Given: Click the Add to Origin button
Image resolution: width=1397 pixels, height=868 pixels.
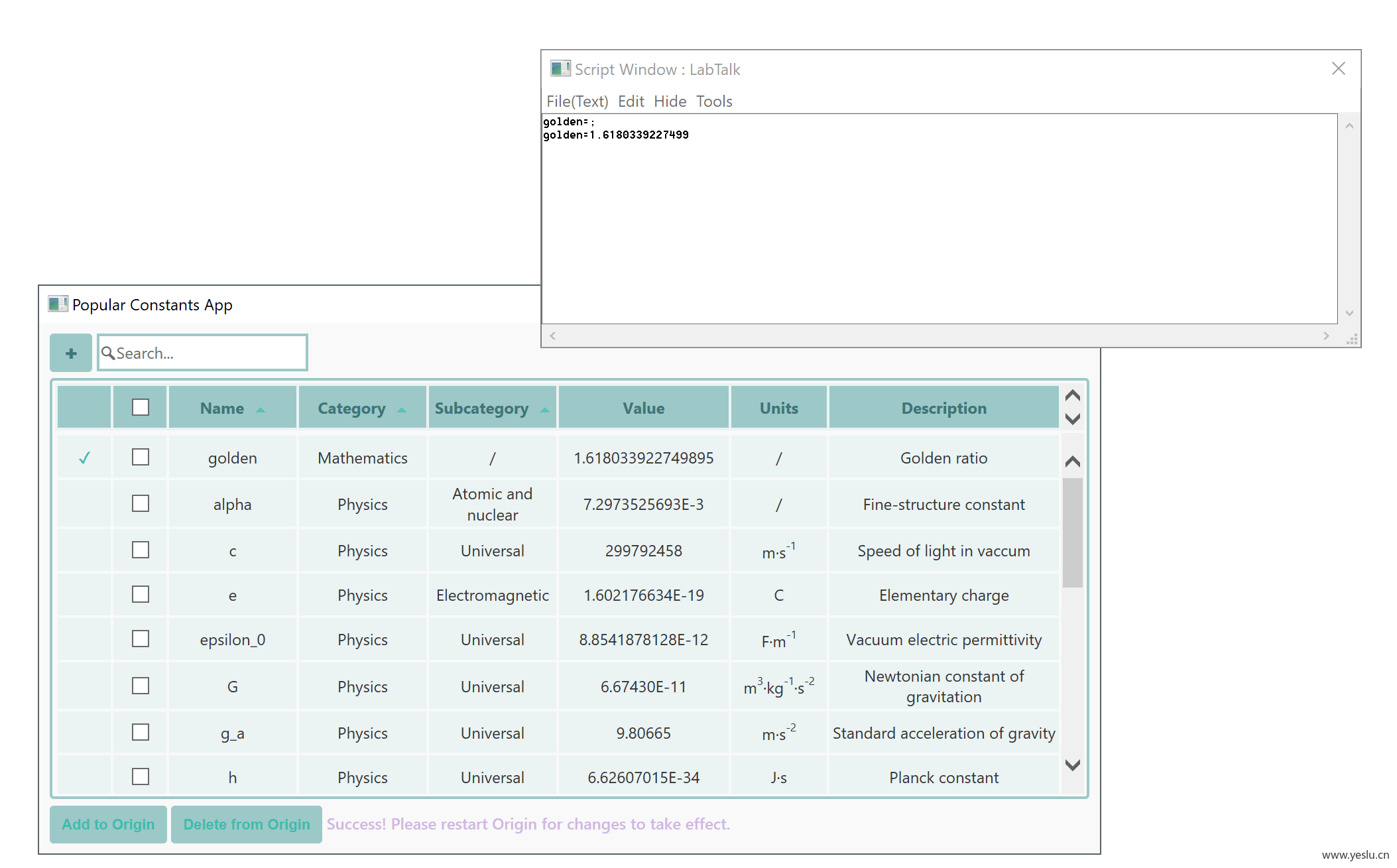Looking at the screenshot, I should tap(108, 824).
